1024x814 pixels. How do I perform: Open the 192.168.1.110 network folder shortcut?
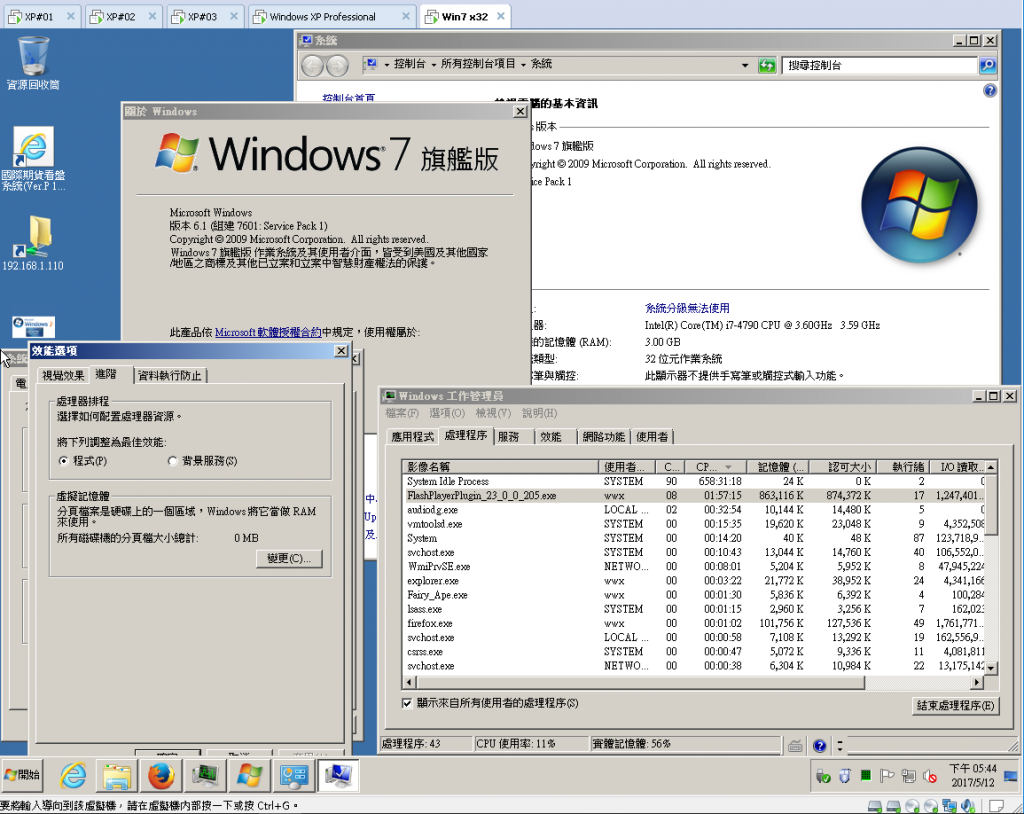(33, 243)
